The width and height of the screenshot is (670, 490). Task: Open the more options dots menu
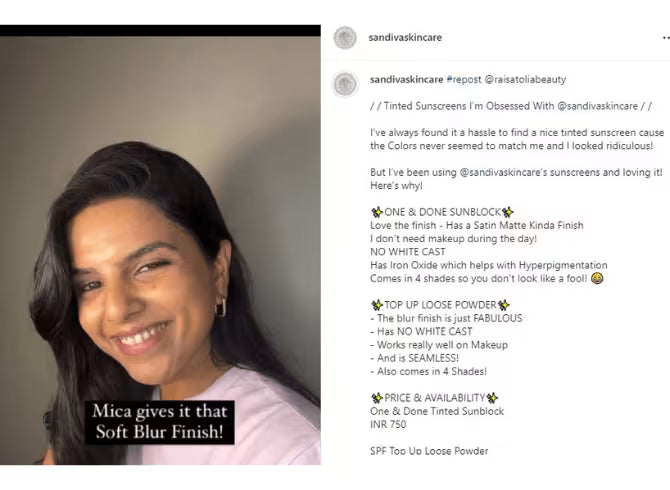(666, 38)
